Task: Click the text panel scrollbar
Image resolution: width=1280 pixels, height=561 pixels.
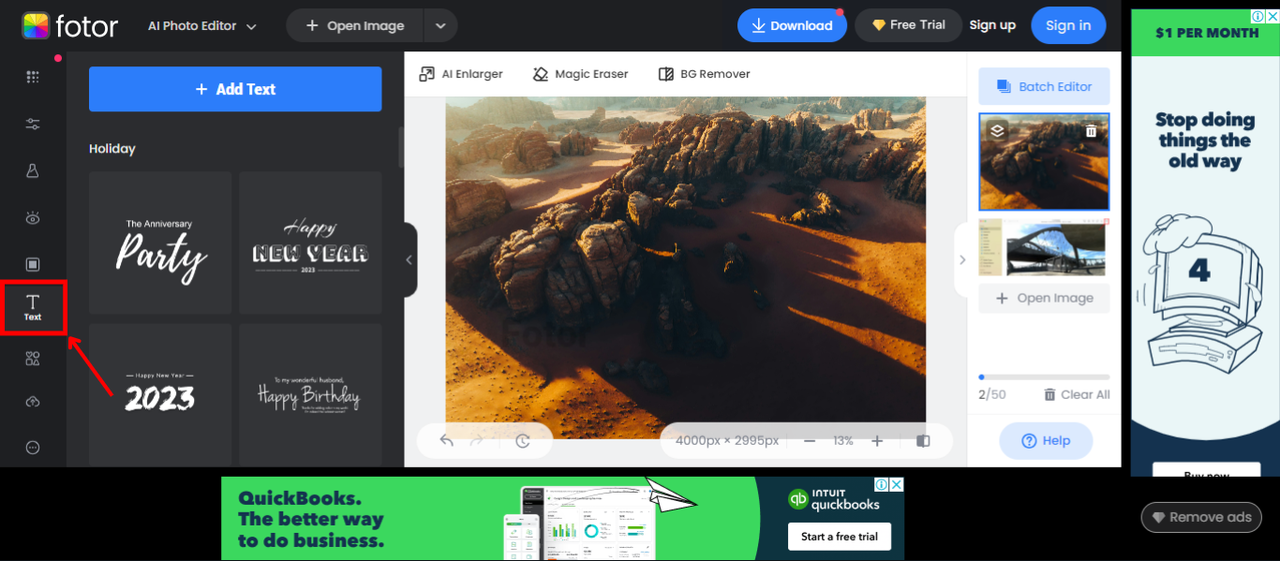Action: [x=401, y=147]
